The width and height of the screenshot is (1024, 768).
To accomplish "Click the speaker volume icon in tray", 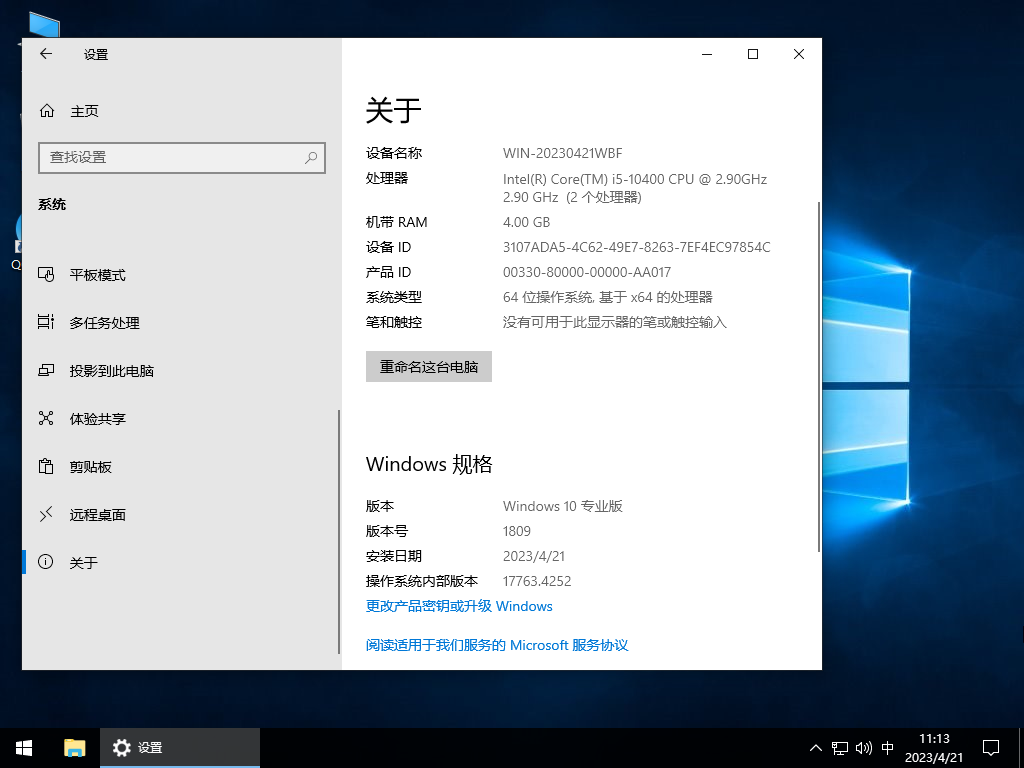I will (x=863, y=747).
